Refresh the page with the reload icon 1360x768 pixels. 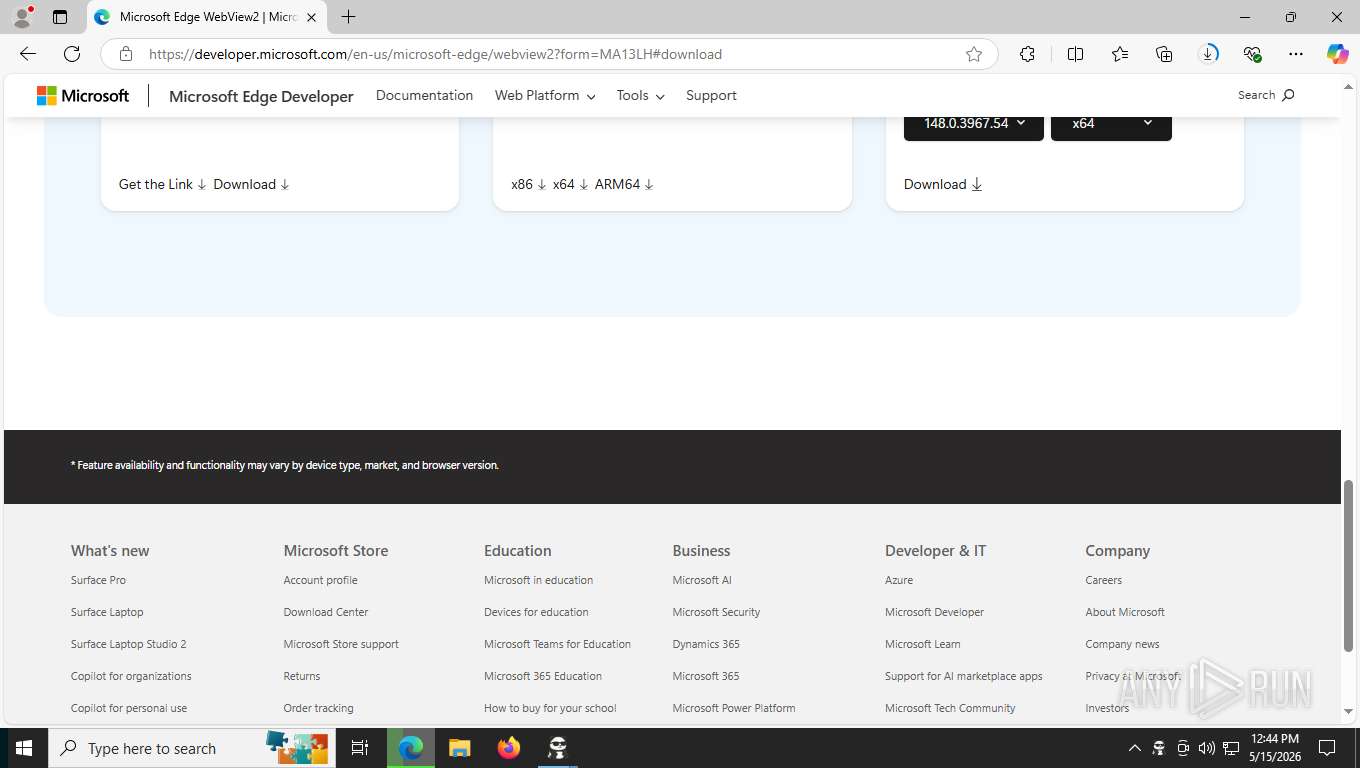tap(72, 54)
